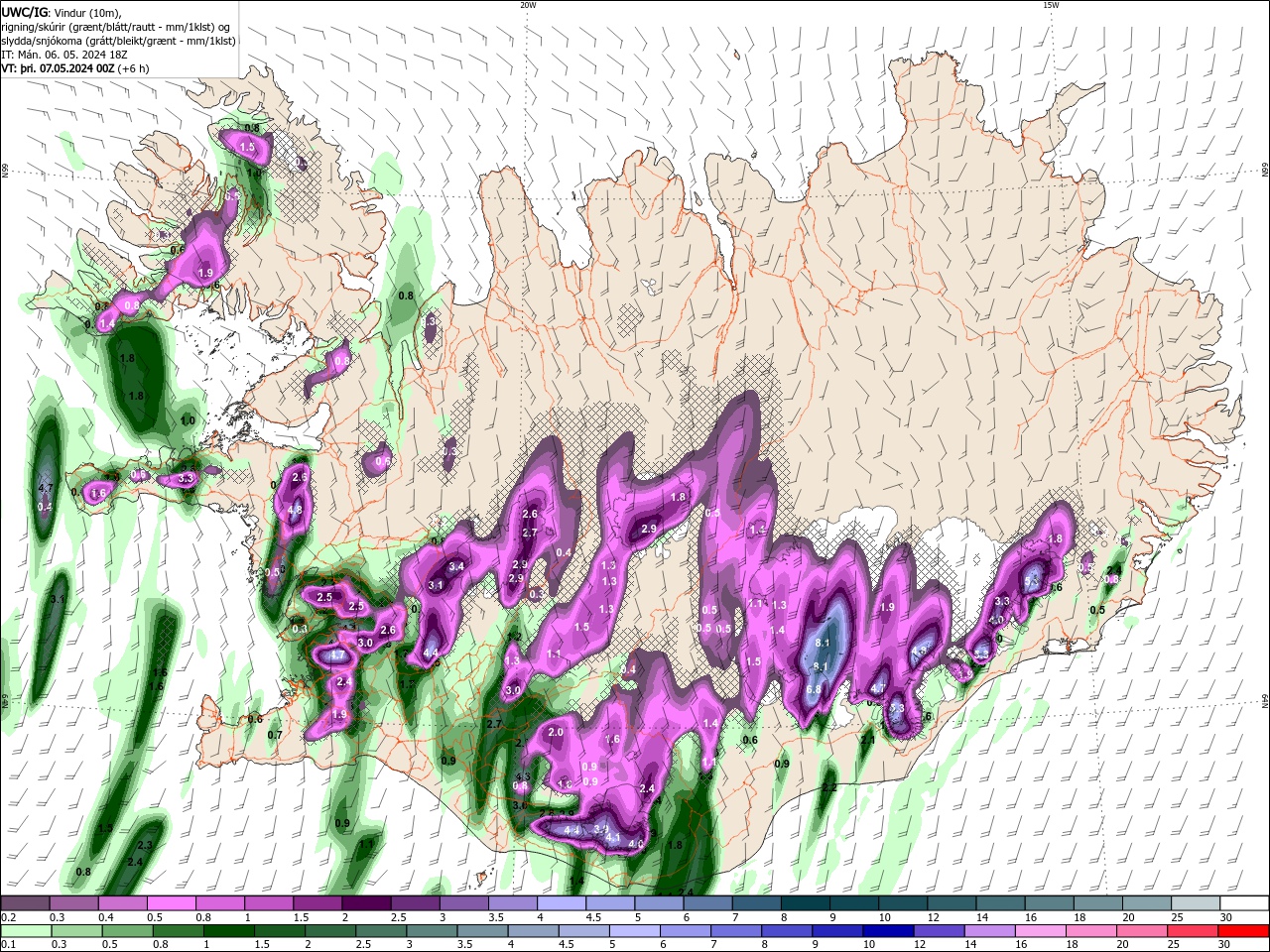The height and width of the screenshot is (952, 1270).
Task: Click the '2.0' value in the southern snow area
Action: click(x=556, y=732)
